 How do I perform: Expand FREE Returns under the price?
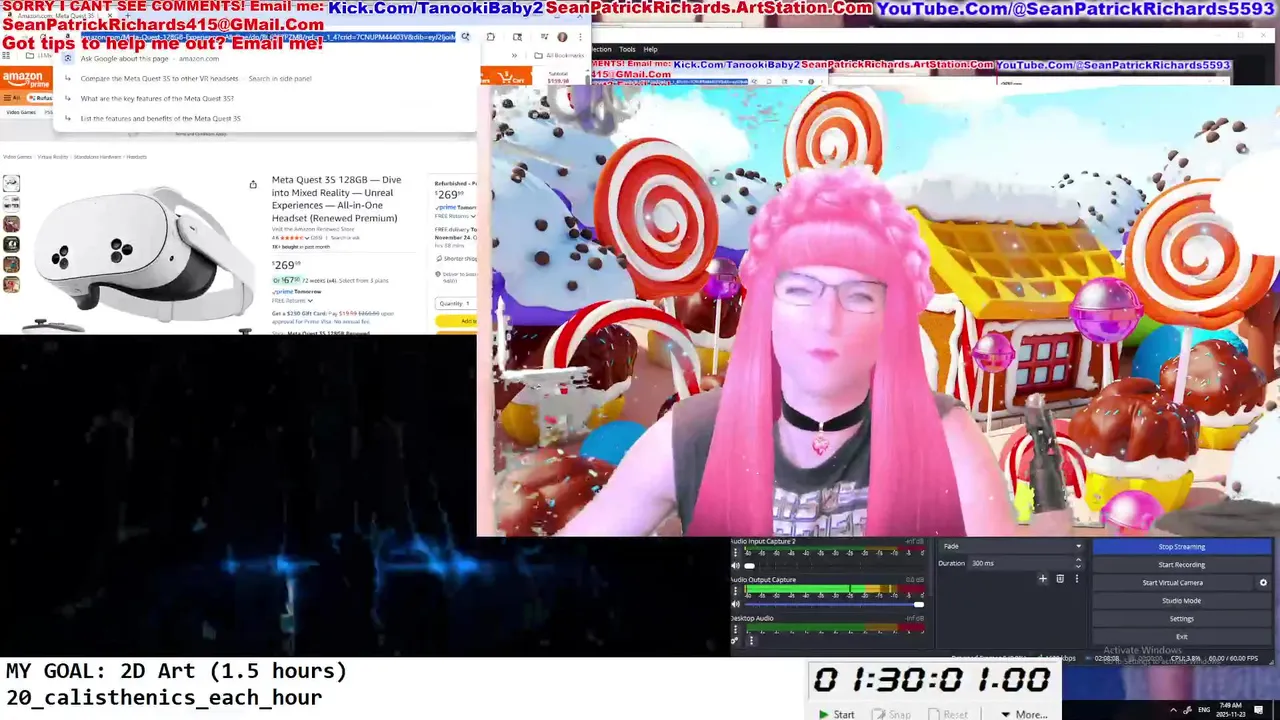[292, 300]
